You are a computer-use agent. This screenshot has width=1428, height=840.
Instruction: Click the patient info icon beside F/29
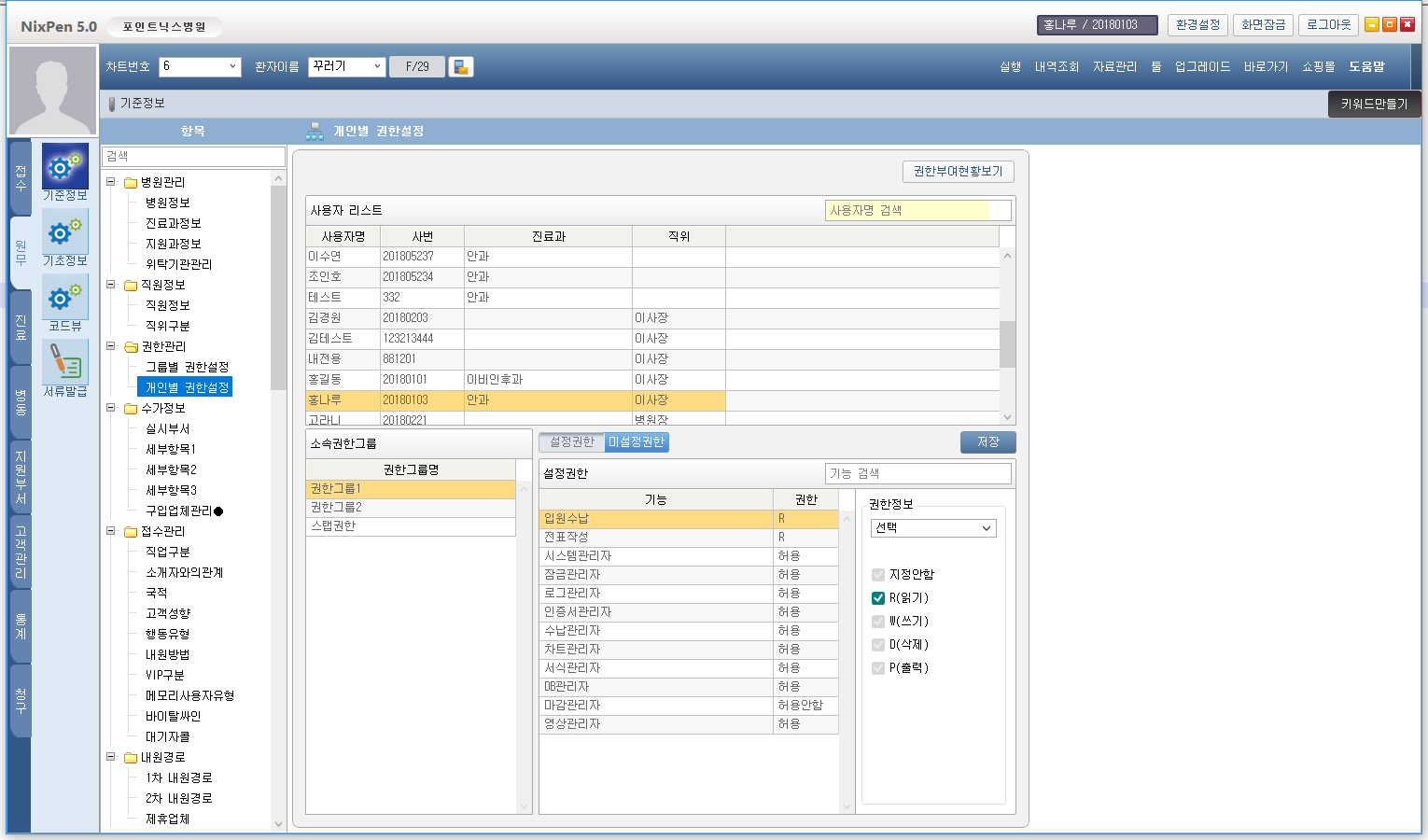[461, 66]
